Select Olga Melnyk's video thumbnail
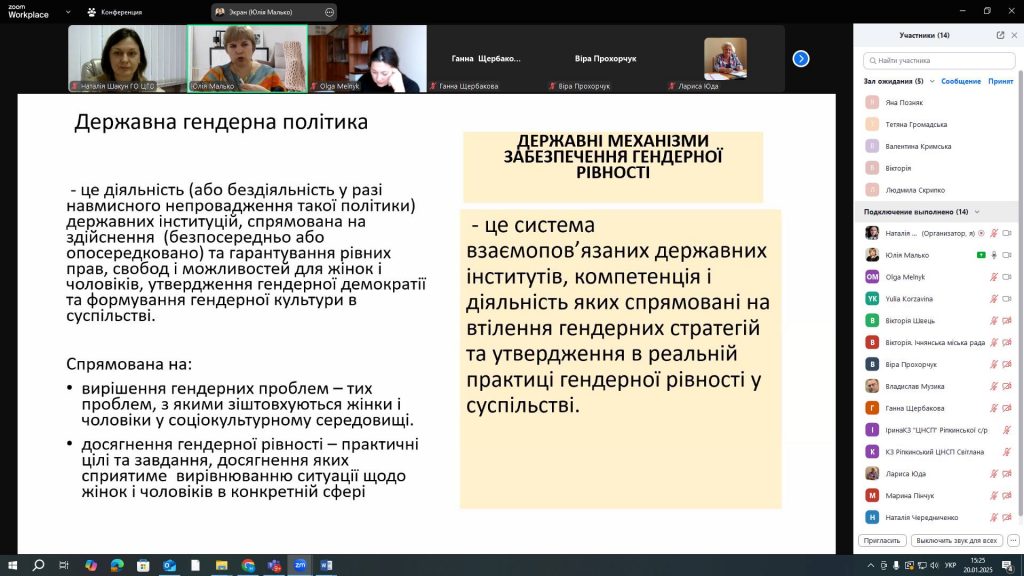Screen dimensions: 1024x576 (367, 58)
